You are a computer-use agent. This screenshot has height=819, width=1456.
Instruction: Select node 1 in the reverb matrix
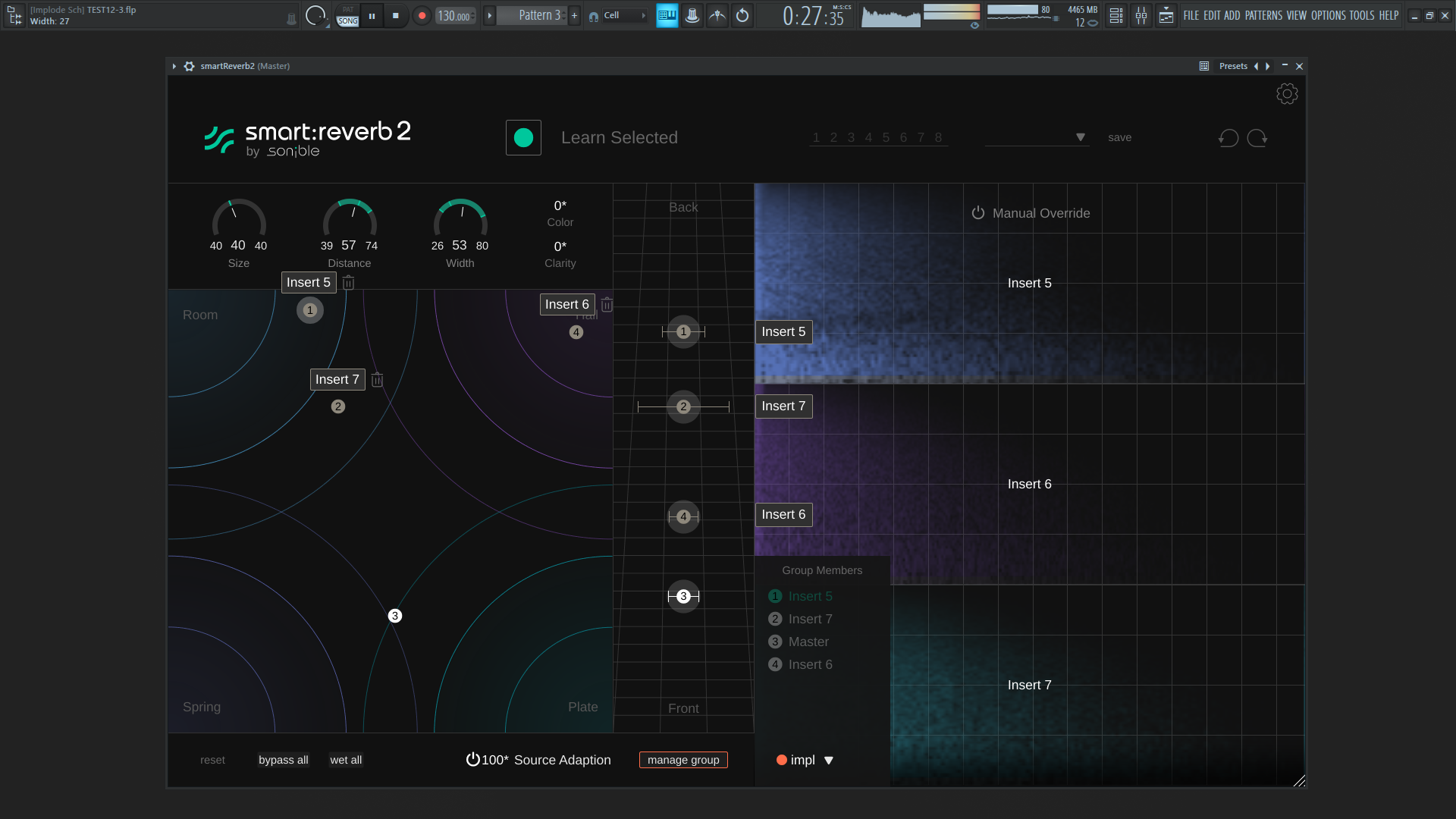click(309, 310)
